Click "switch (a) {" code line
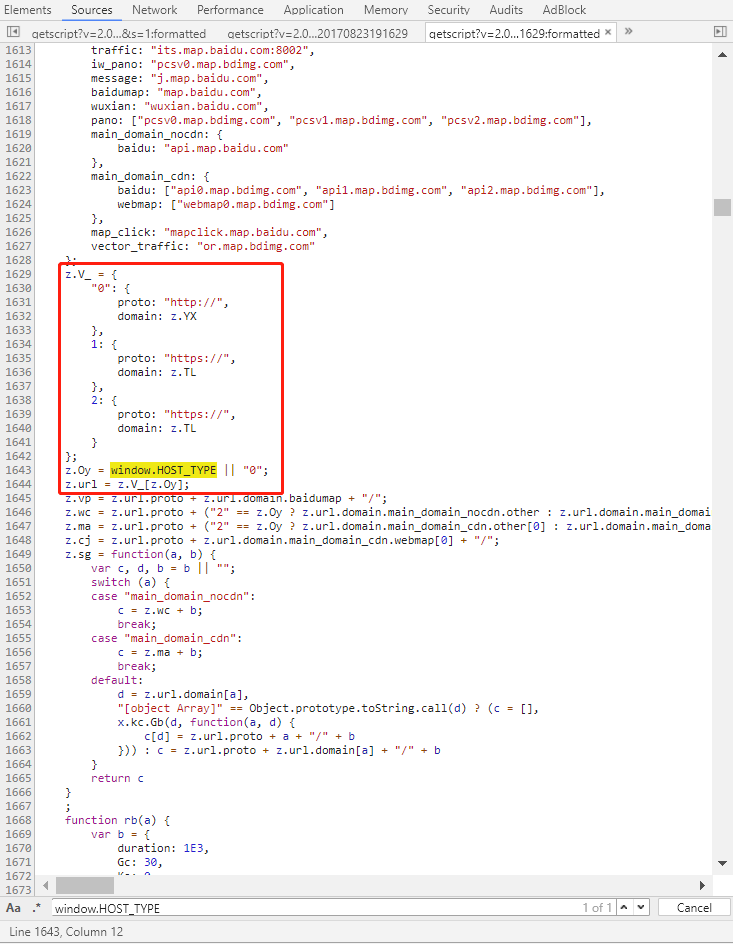733x944 pixels. click(131, 582)
